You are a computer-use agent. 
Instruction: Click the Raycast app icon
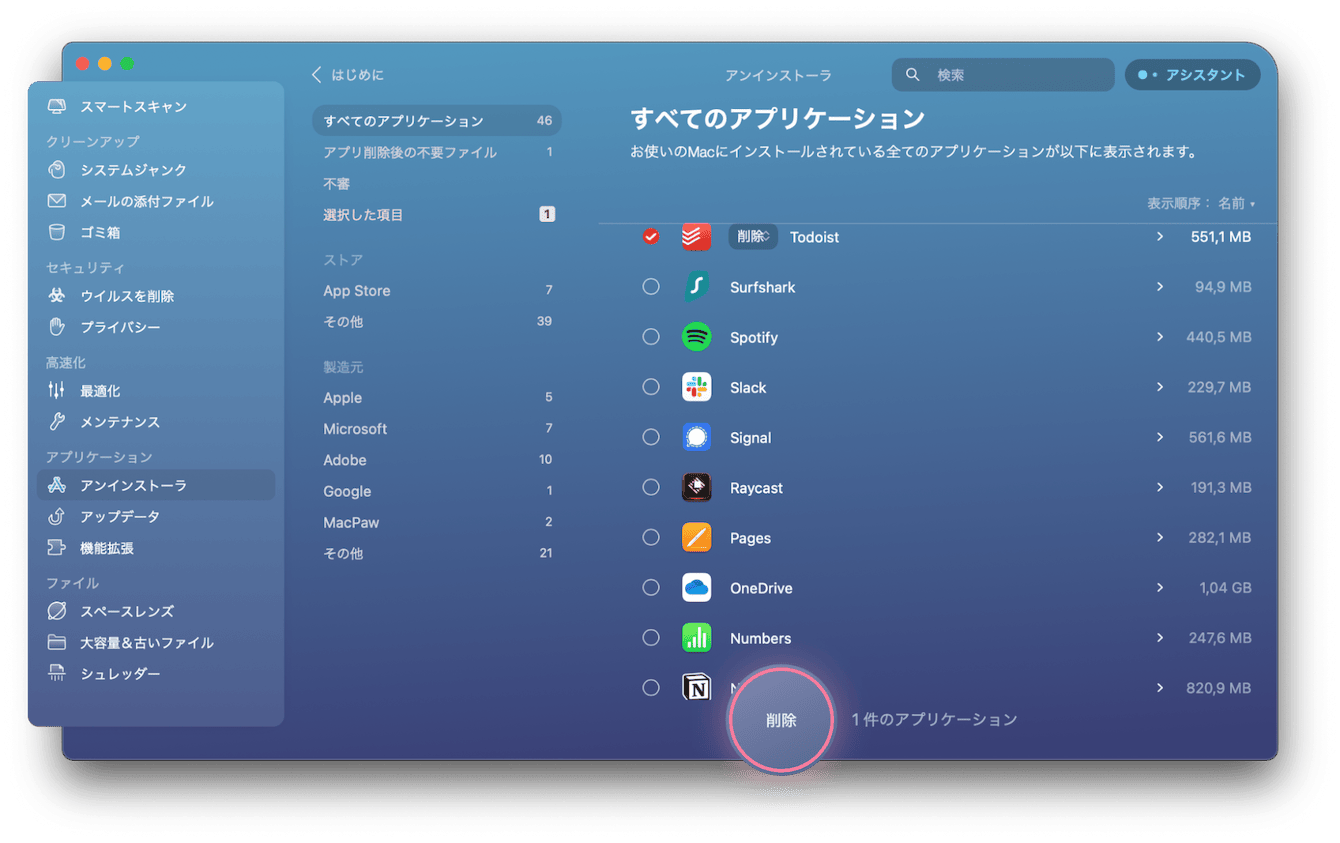point(696,487)
